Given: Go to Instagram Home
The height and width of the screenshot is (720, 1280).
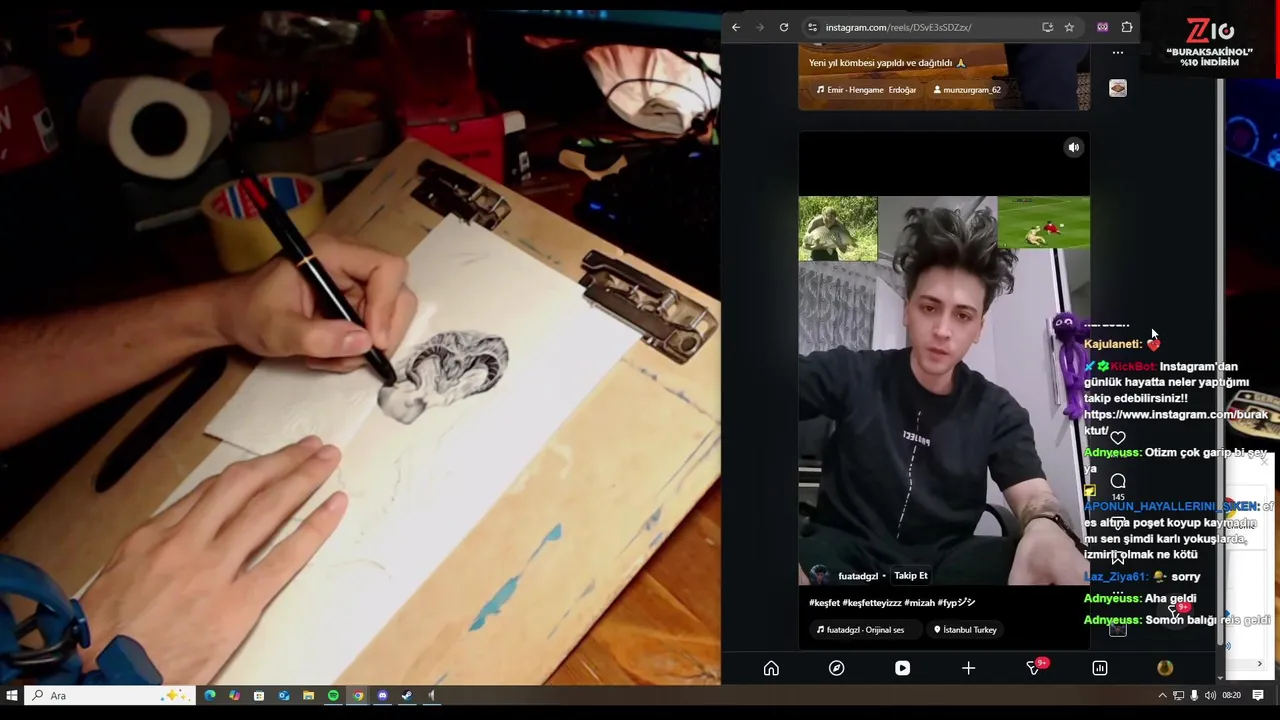Looking at the screenshot, I should 771,668.
